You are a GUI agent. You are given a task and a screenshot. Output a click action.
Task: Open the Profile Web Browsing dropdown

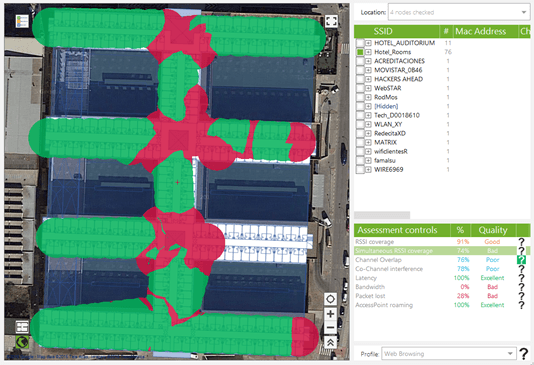click(x=448, y=353)
